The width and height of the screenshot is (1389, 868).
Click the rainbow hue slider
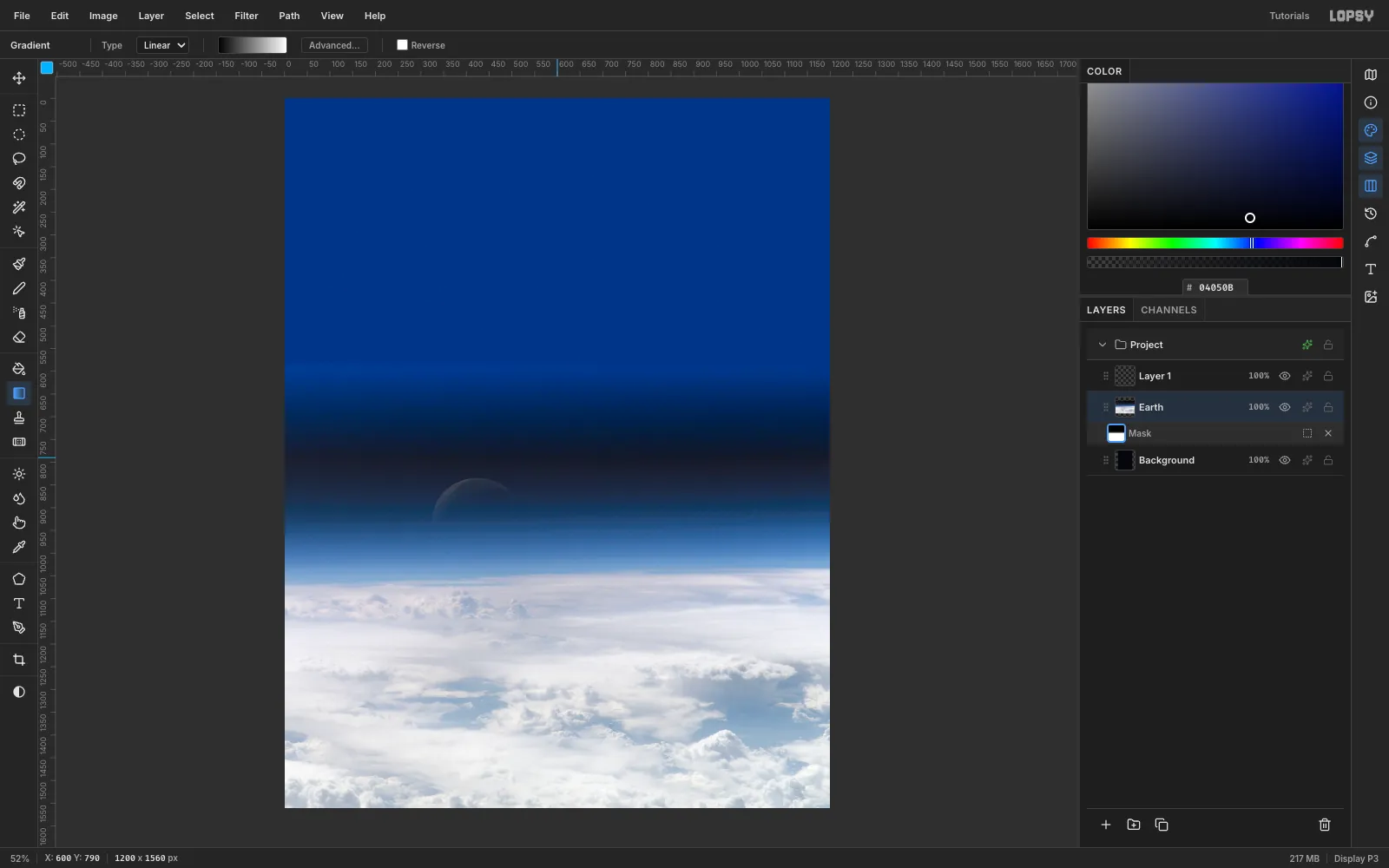(x=1215, y=243)
